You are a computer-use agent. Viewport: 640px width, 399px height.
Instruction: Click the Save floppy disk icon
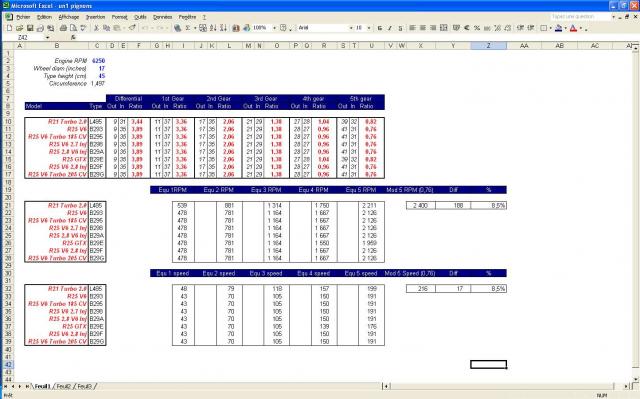pos(30,28)
